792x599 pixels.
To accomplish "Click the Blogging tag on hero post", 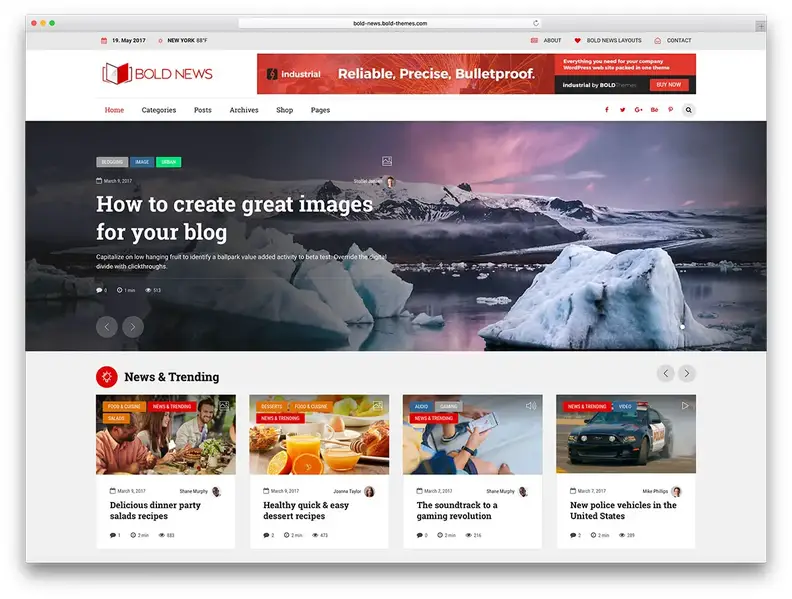I will pyautogui.click(x=111, y=162).
